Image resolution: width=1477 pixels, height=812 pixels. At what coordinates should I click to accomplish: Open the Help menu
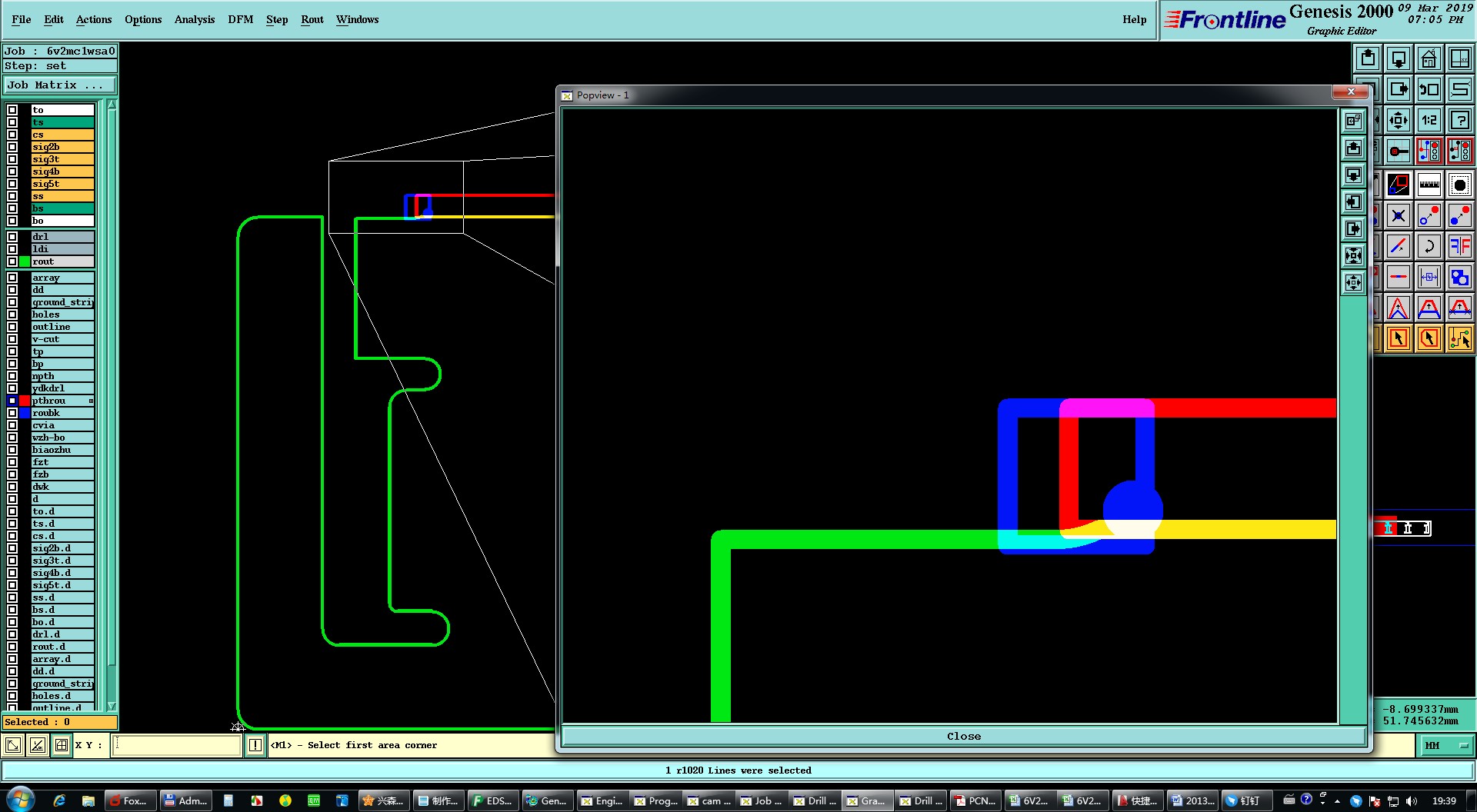(1134, 19)
